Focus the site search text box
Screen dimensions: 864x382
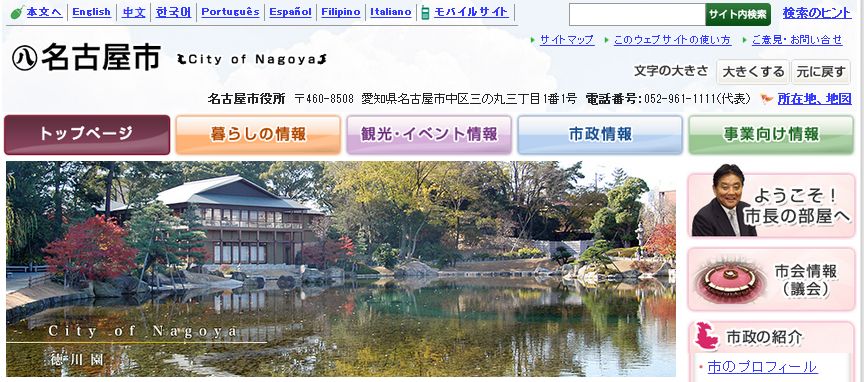637,14
